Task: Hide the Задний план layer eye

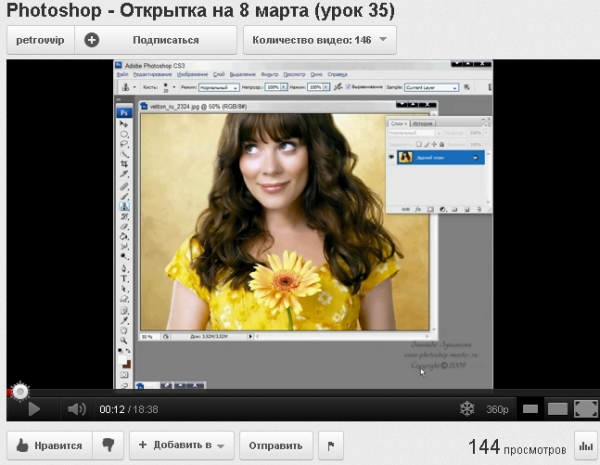Action: click(391, 157)
